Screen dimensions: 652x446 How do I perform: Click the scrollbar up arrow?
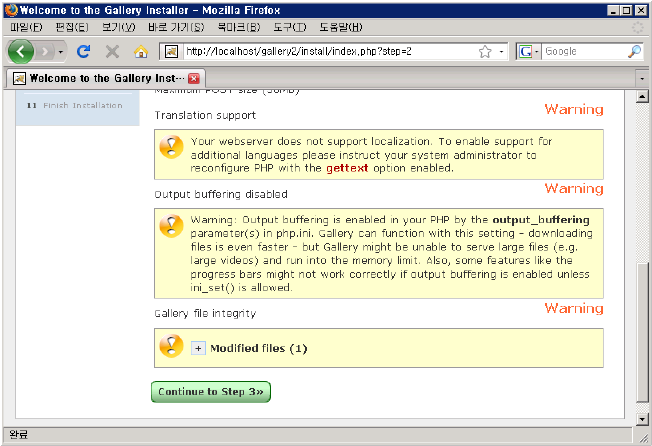(642, 97)
